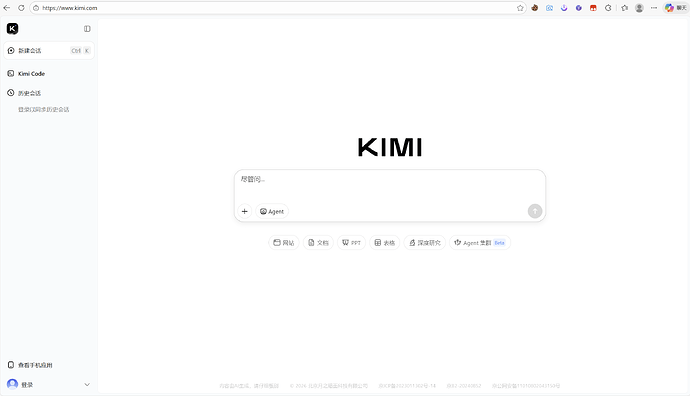This screenshot has width=690, height=396.
Task: Click the public security record link in the footer
Action: 526,386
